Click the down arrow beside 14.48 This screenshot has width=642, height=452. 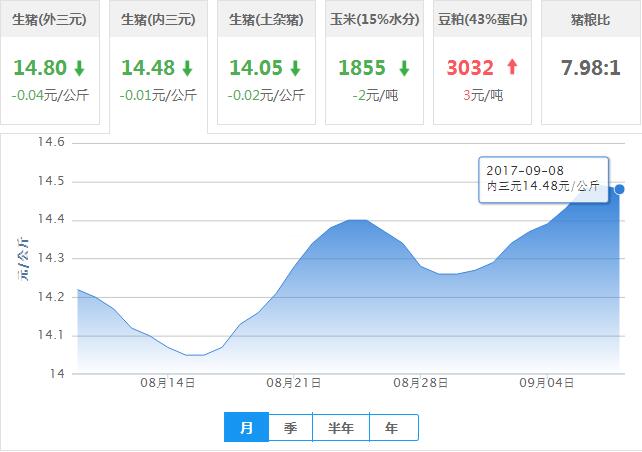(188, 68)
